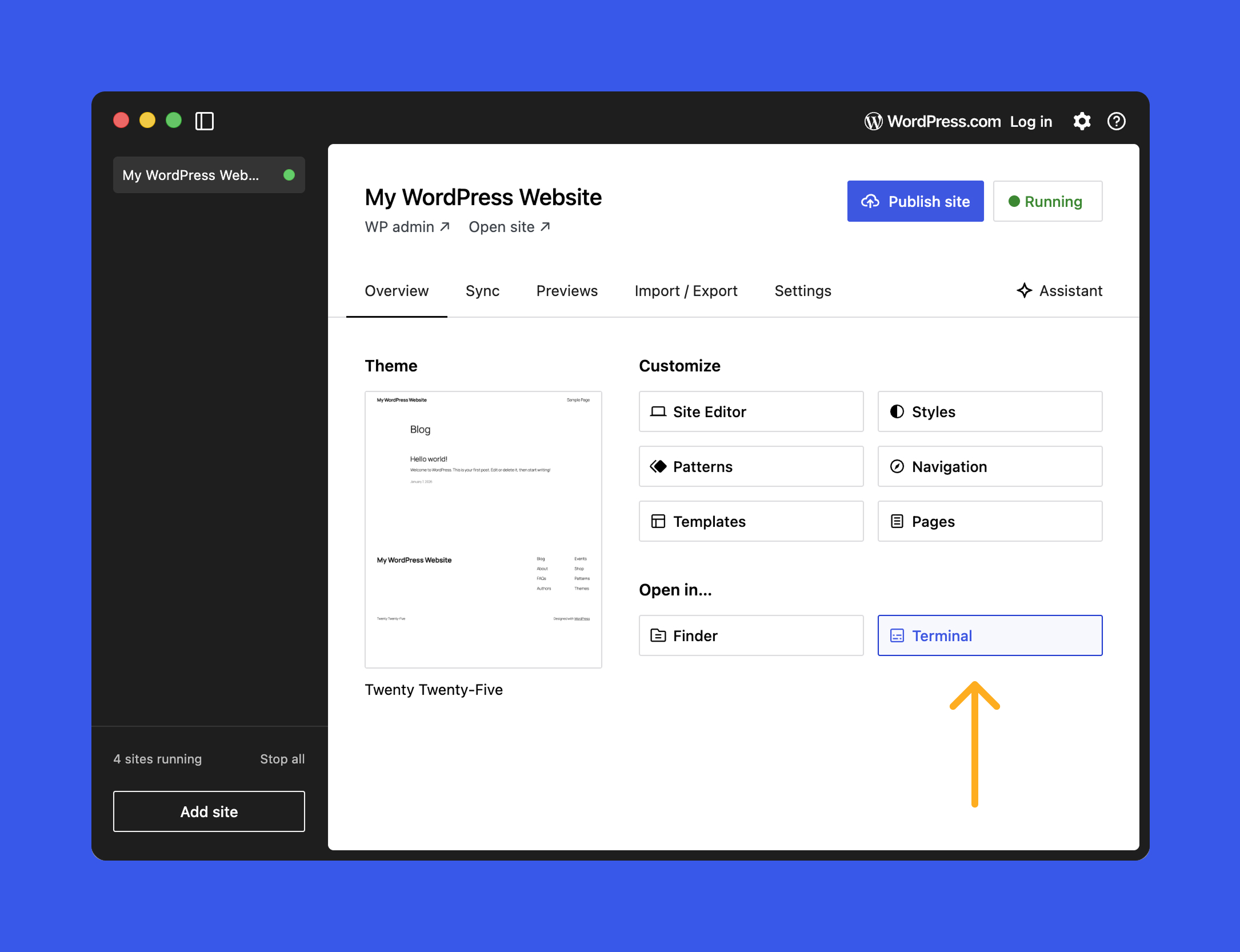The image size is (1240, 952).
Task: Open the Styles customizer
Action: click(x=989, y=411)
